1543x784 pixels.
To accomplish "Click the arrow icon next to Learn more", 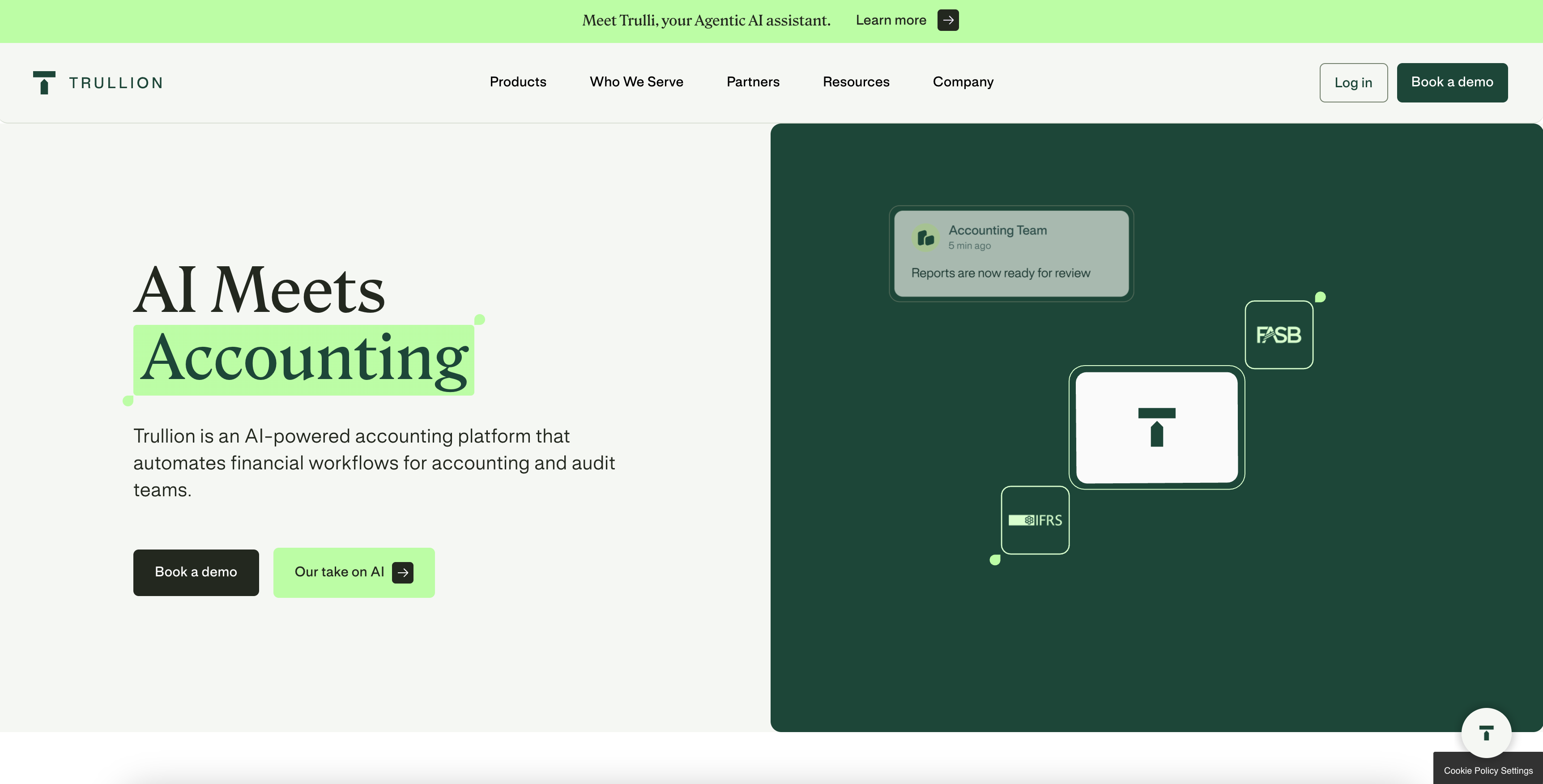I will click(x=948, y=20).
